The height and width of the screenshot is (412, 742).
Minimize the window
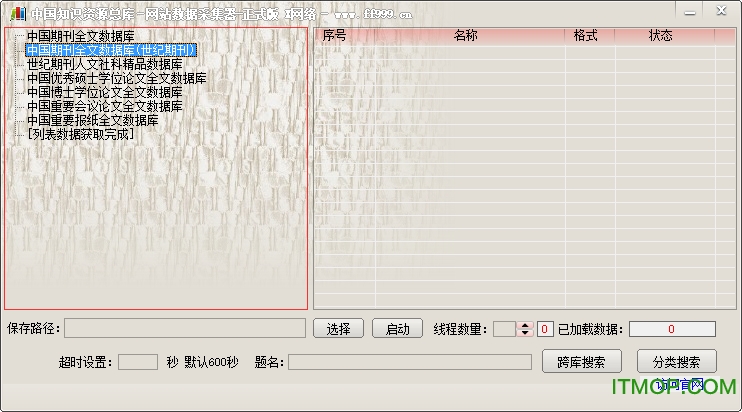[690, 12]
